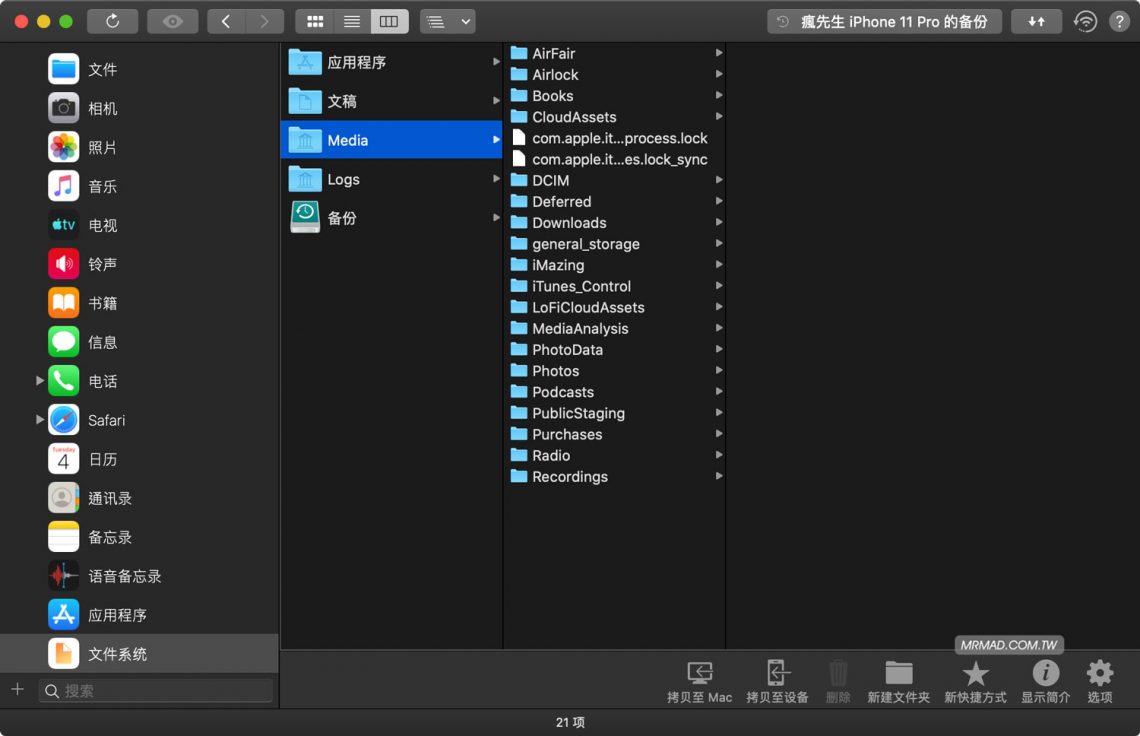Toggle the Quick Look eye icon
This screenshot has height=736, width=1140.
[172, 20]
